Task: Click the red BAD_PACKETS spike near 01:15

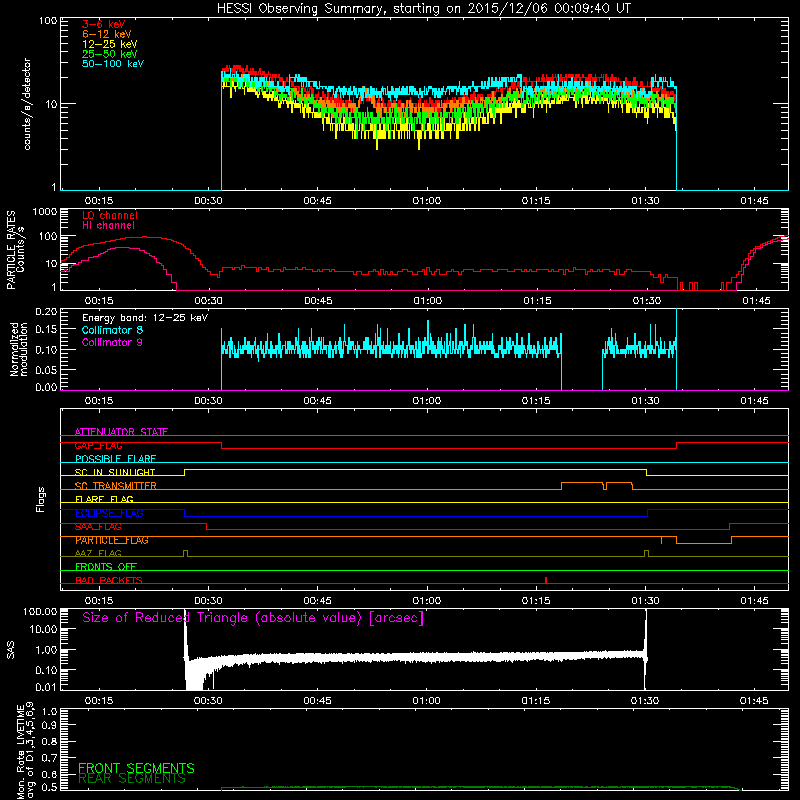Action: (546, 580)
